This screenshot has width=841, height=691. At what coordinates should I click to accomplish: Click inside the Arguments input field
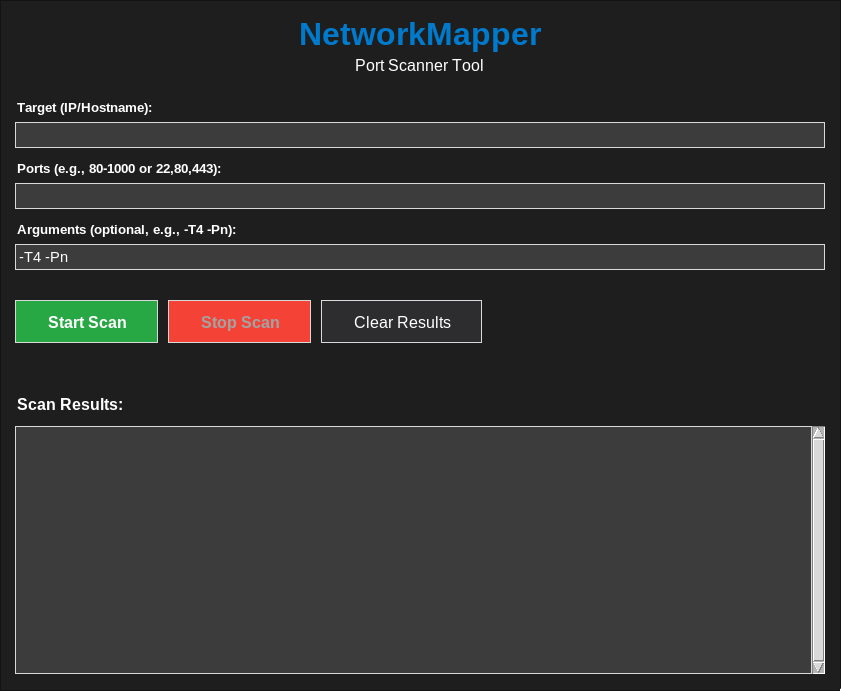(419, 257)
